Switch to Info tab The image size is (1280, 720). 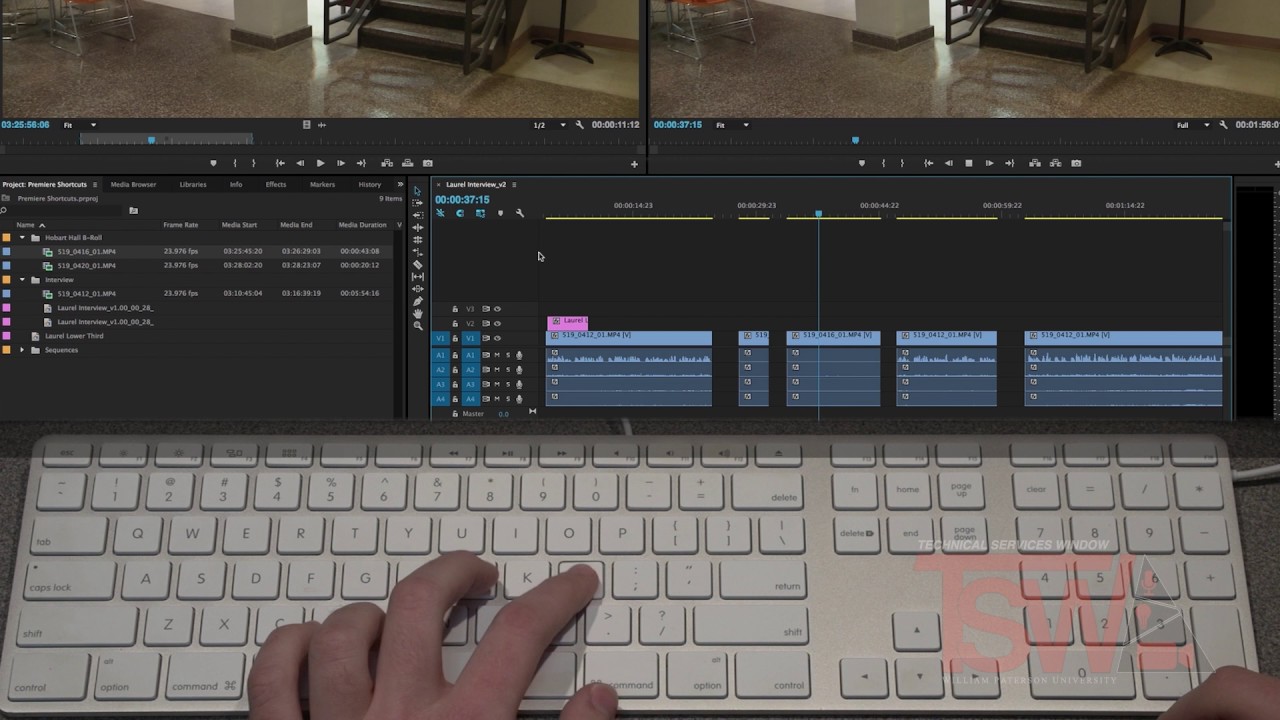pos(236,184)
